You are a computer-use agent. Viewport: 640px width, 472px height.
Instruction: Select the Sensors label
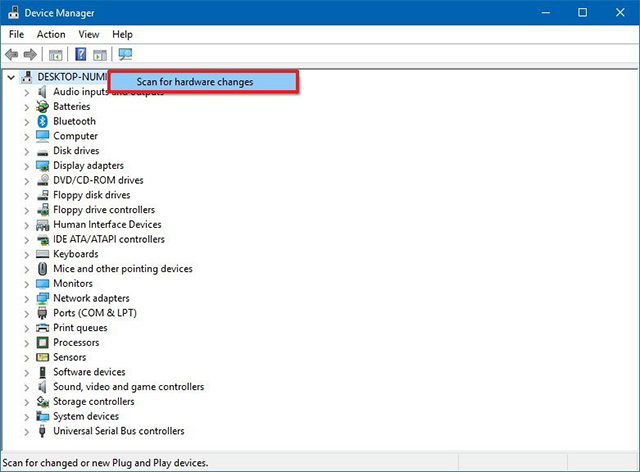point(69,357)
